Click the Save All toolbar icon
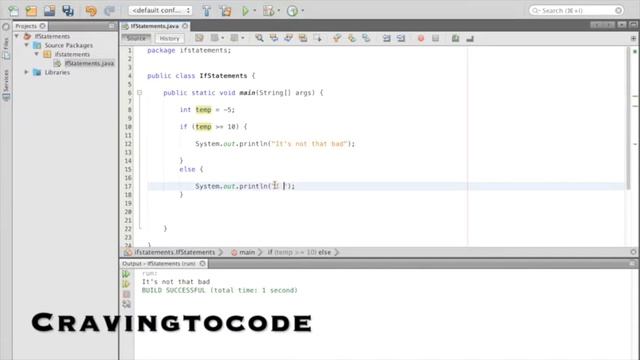Viewport: 640px width, 360px height. click(68, 11)
